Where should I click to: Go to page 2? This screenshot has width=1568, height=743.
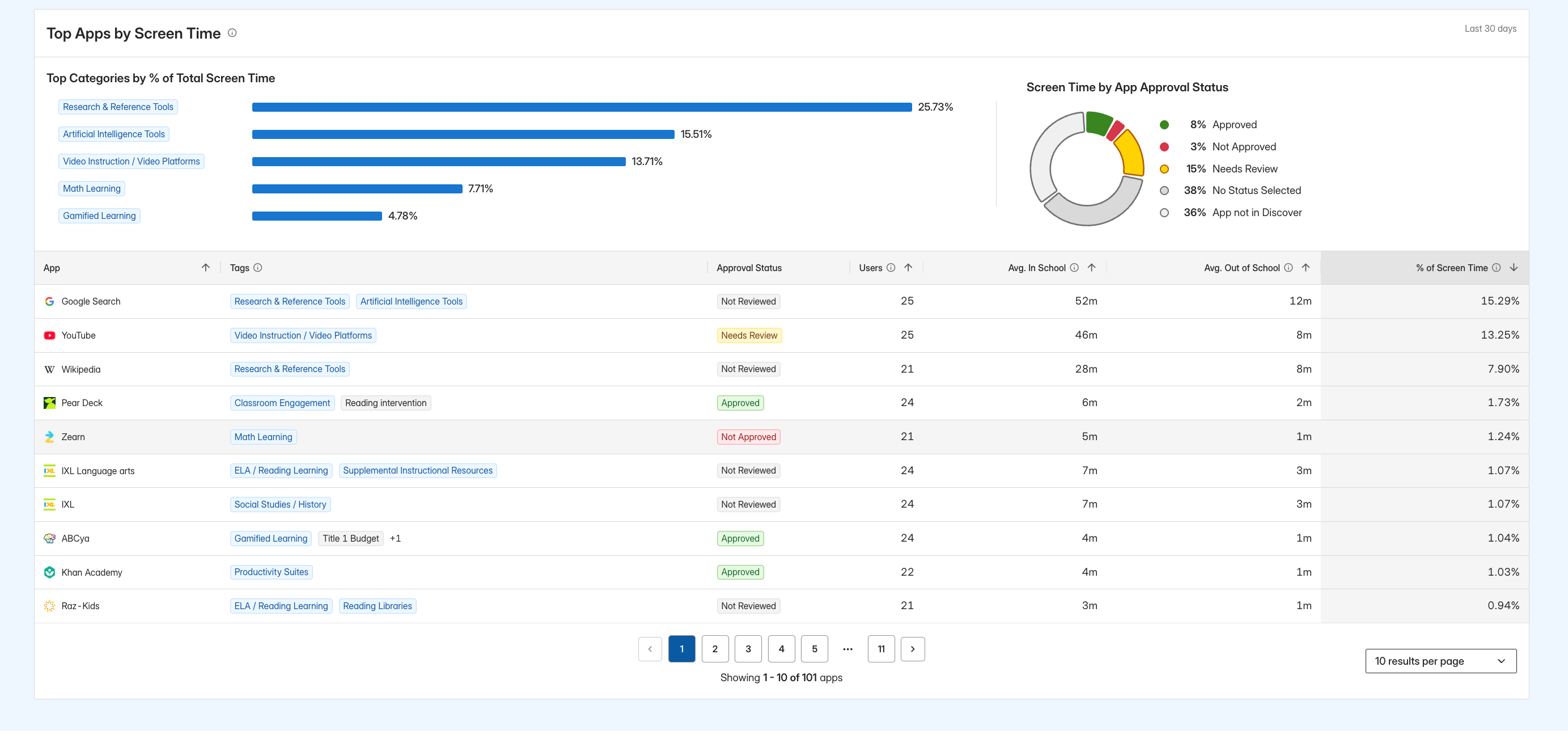[715, 649]
